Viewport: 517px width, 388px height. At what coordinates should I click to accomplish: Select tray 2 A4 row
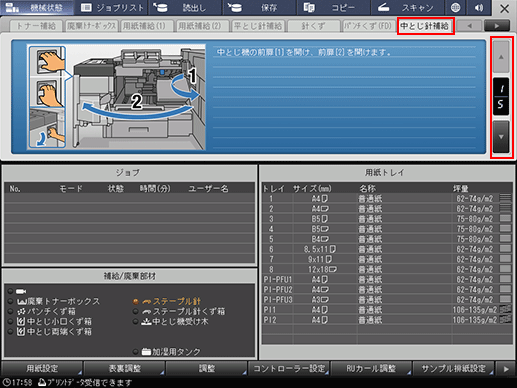coord(387,209)
